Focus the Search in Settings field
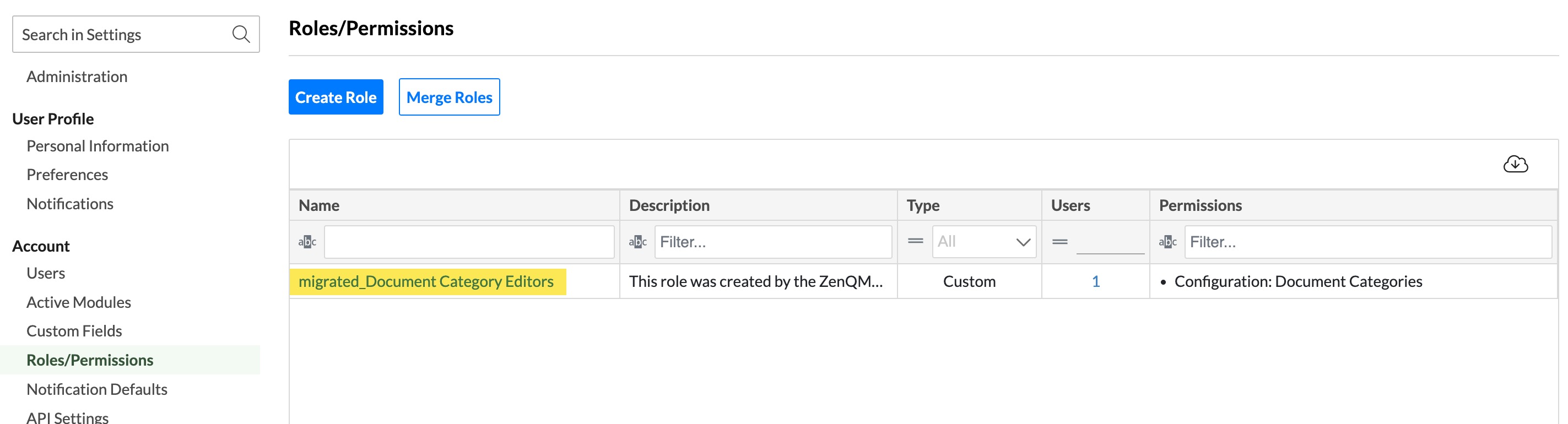1568x424 pixels. (x=136, y=34)
